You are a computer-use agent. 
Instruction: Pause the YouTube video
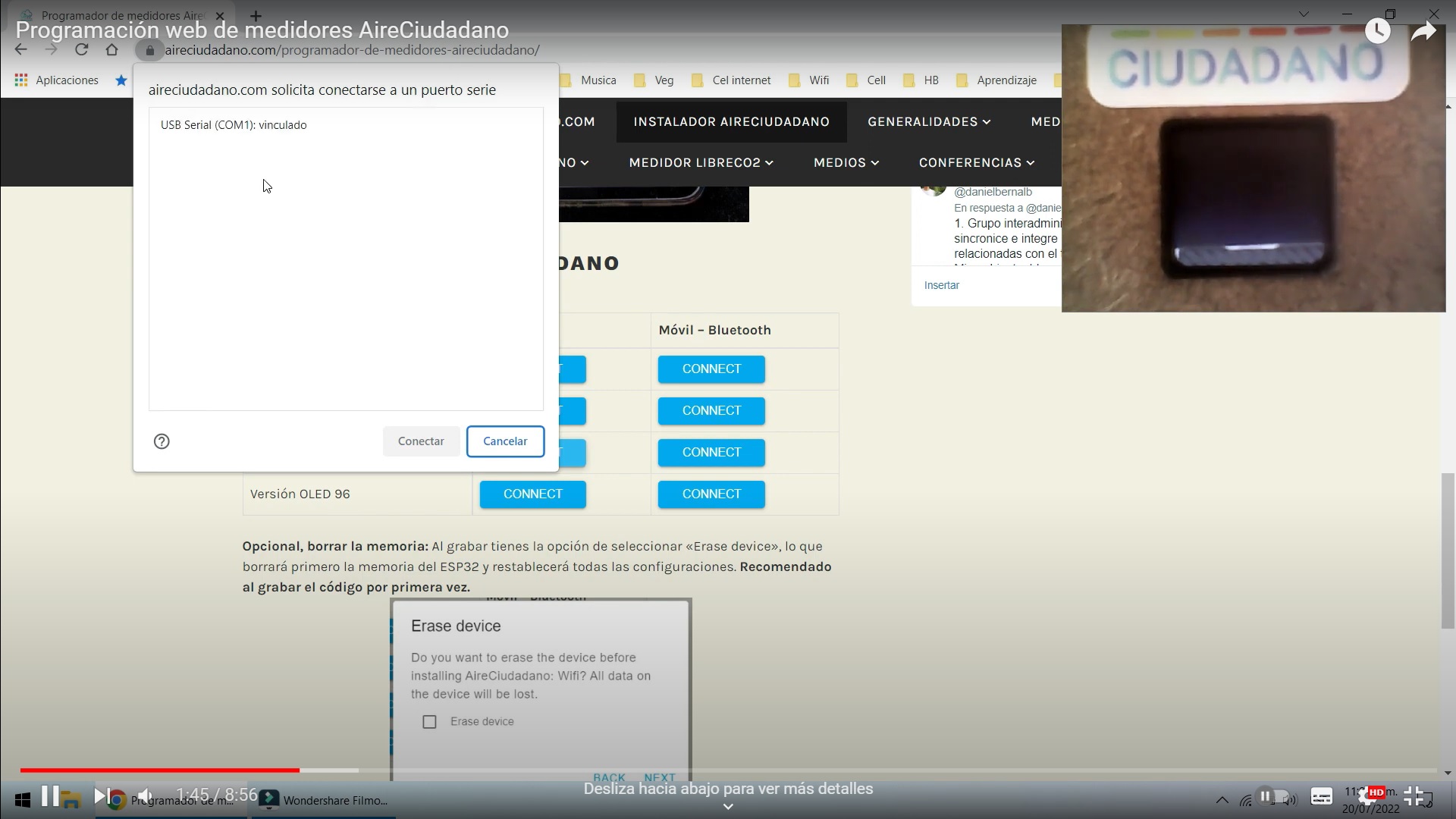50,795
